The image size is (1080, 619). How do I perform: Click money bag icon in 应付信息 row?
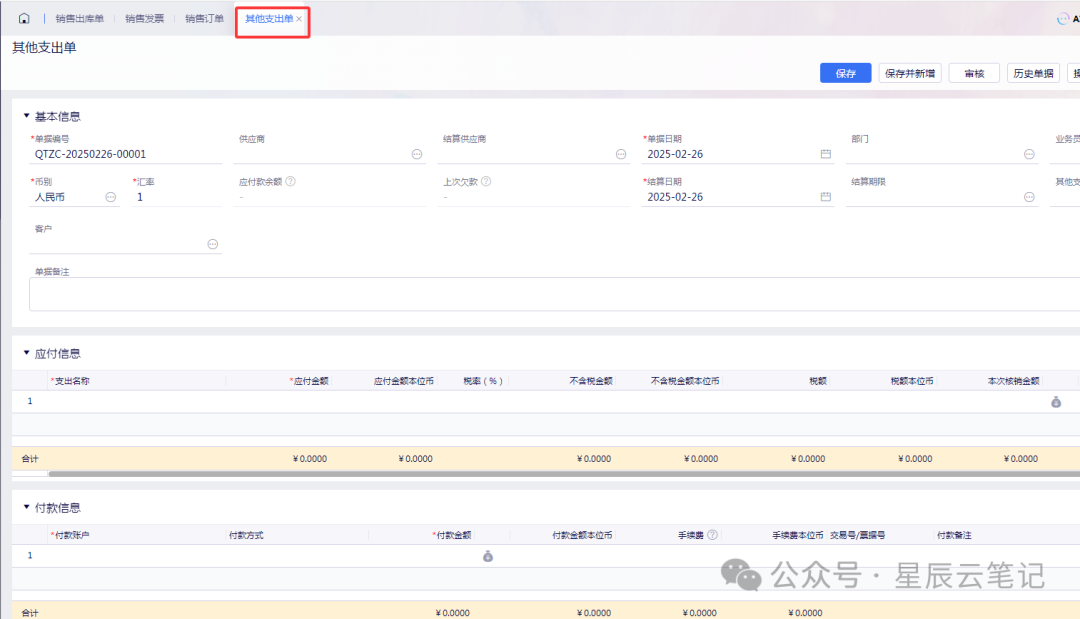(x=1055, y=401)
